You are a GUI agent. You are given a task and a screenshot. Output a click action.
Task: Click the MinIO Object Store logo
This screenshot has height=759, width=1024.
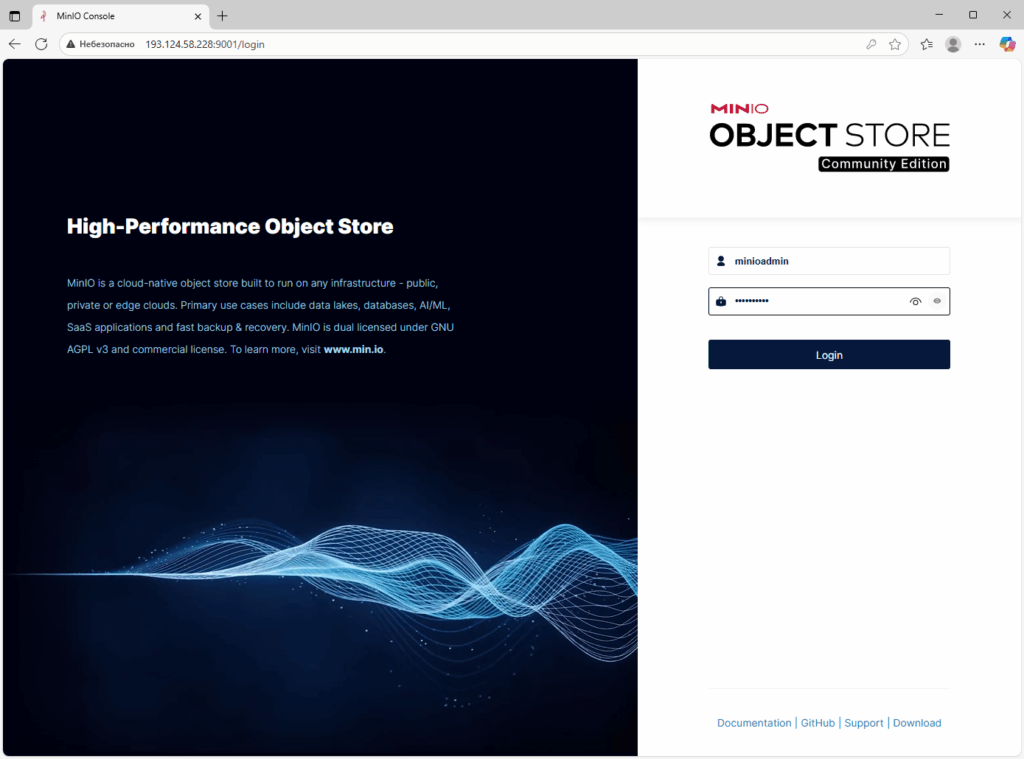(829, 137)
